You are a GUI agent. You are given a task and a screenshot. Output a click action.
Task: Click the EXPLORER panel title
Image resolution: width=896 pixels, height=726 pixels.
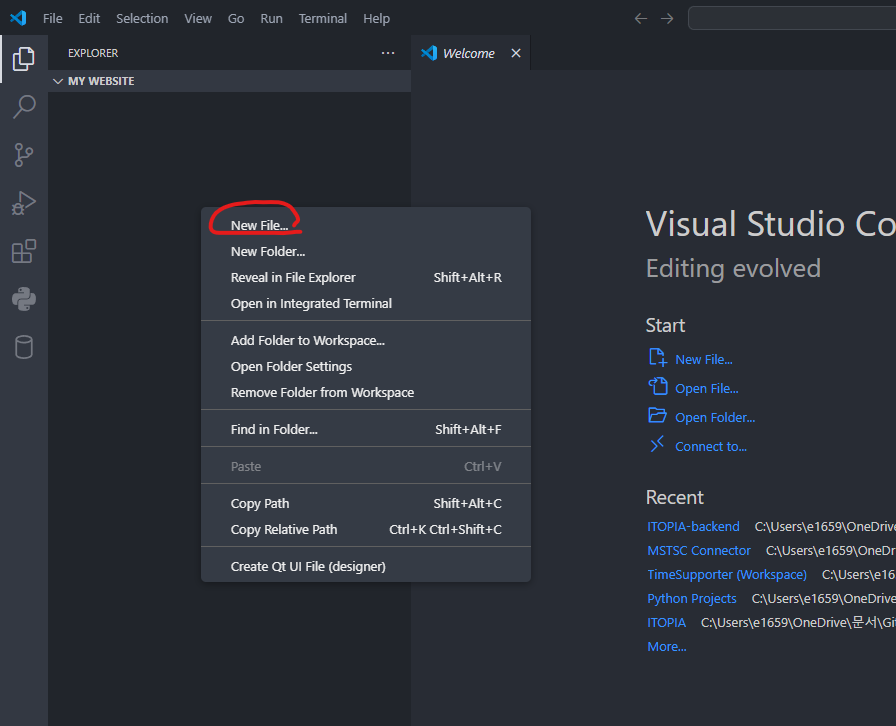(x=93, y=53)
